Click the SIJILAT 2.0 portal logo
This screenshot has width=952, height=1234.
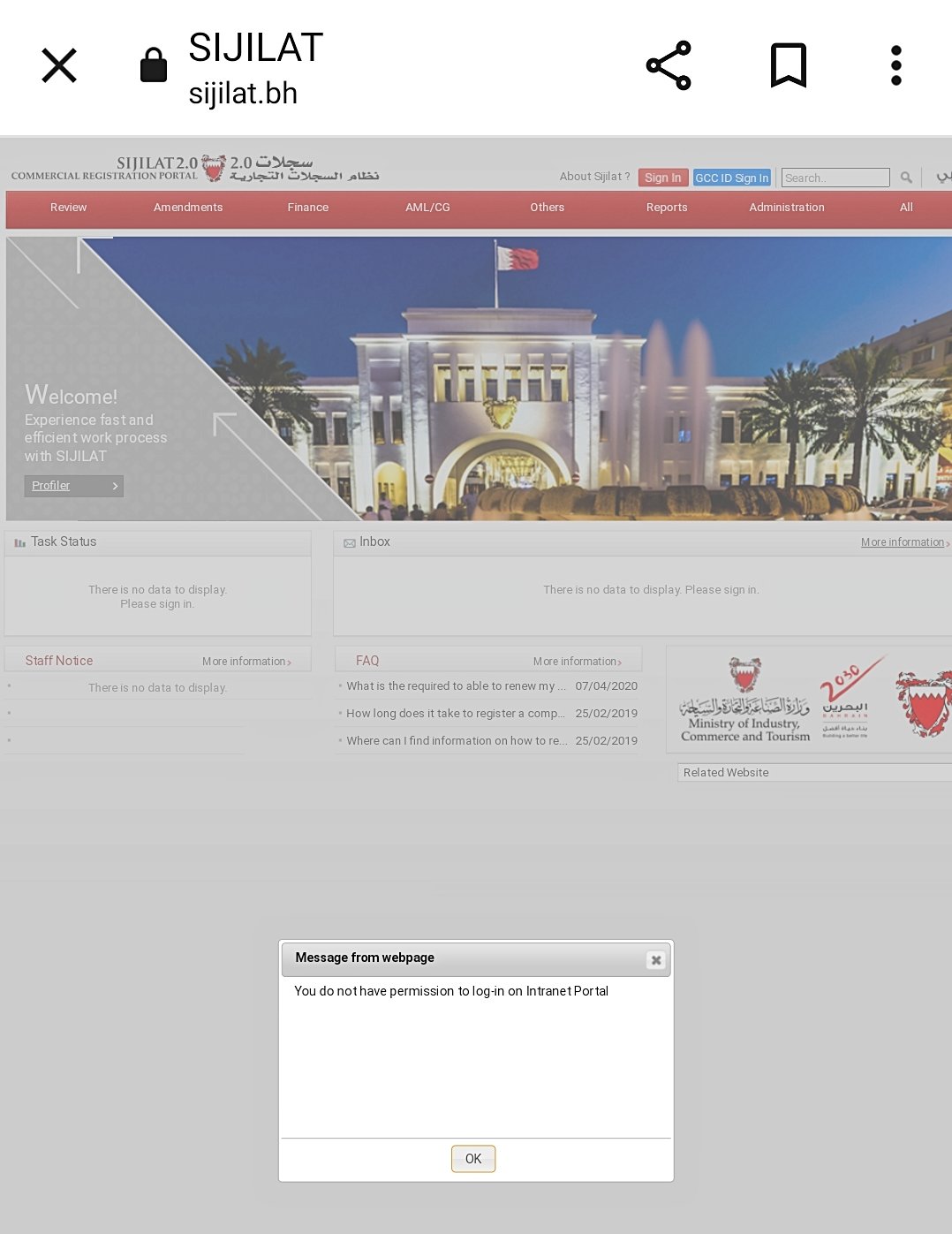(195, 168)
